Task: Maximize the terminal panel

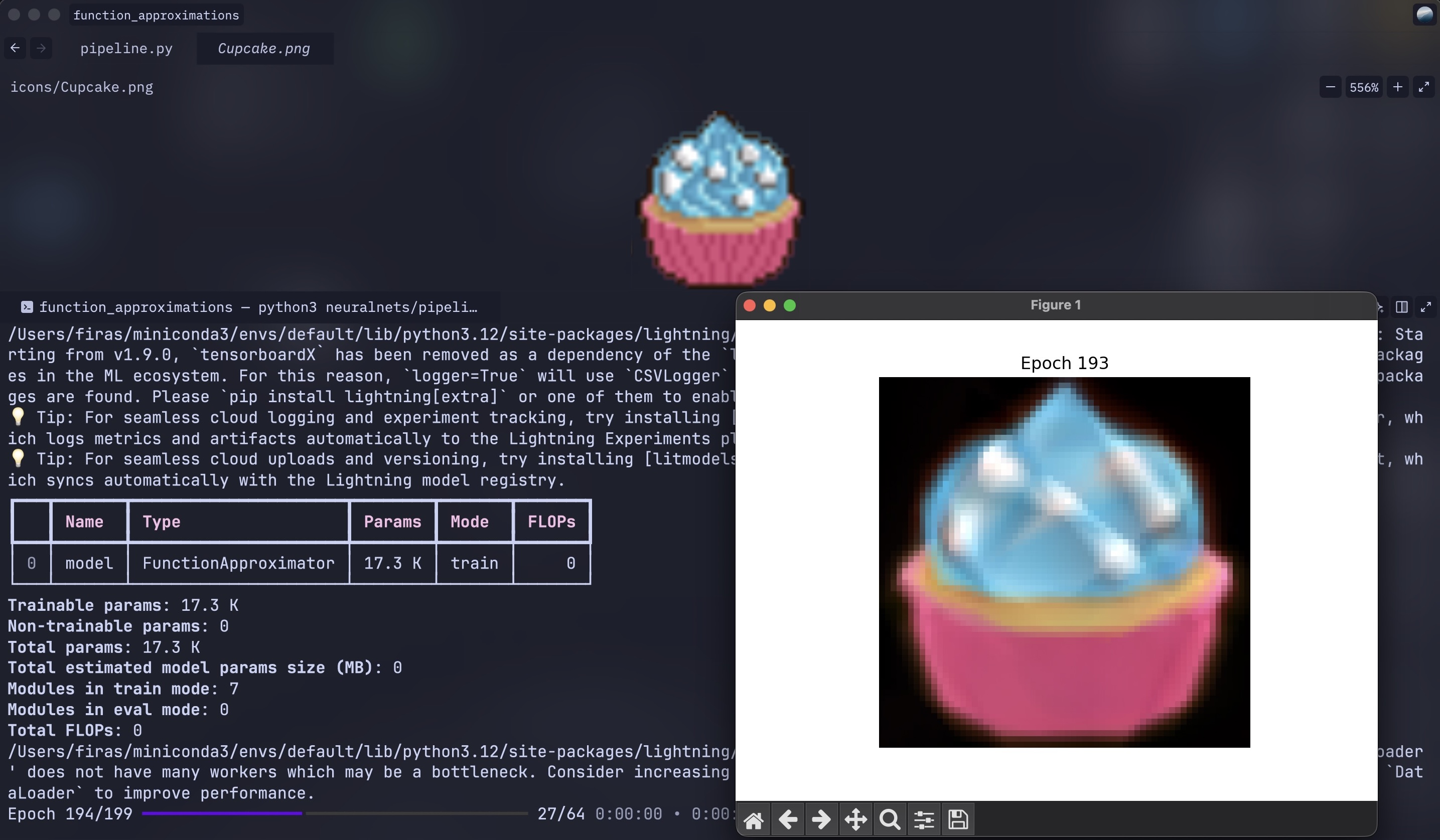Action: pos(1426,307)
